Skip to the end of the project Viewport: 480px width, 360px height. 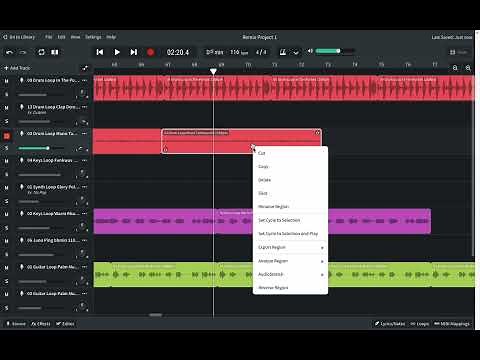134,52
